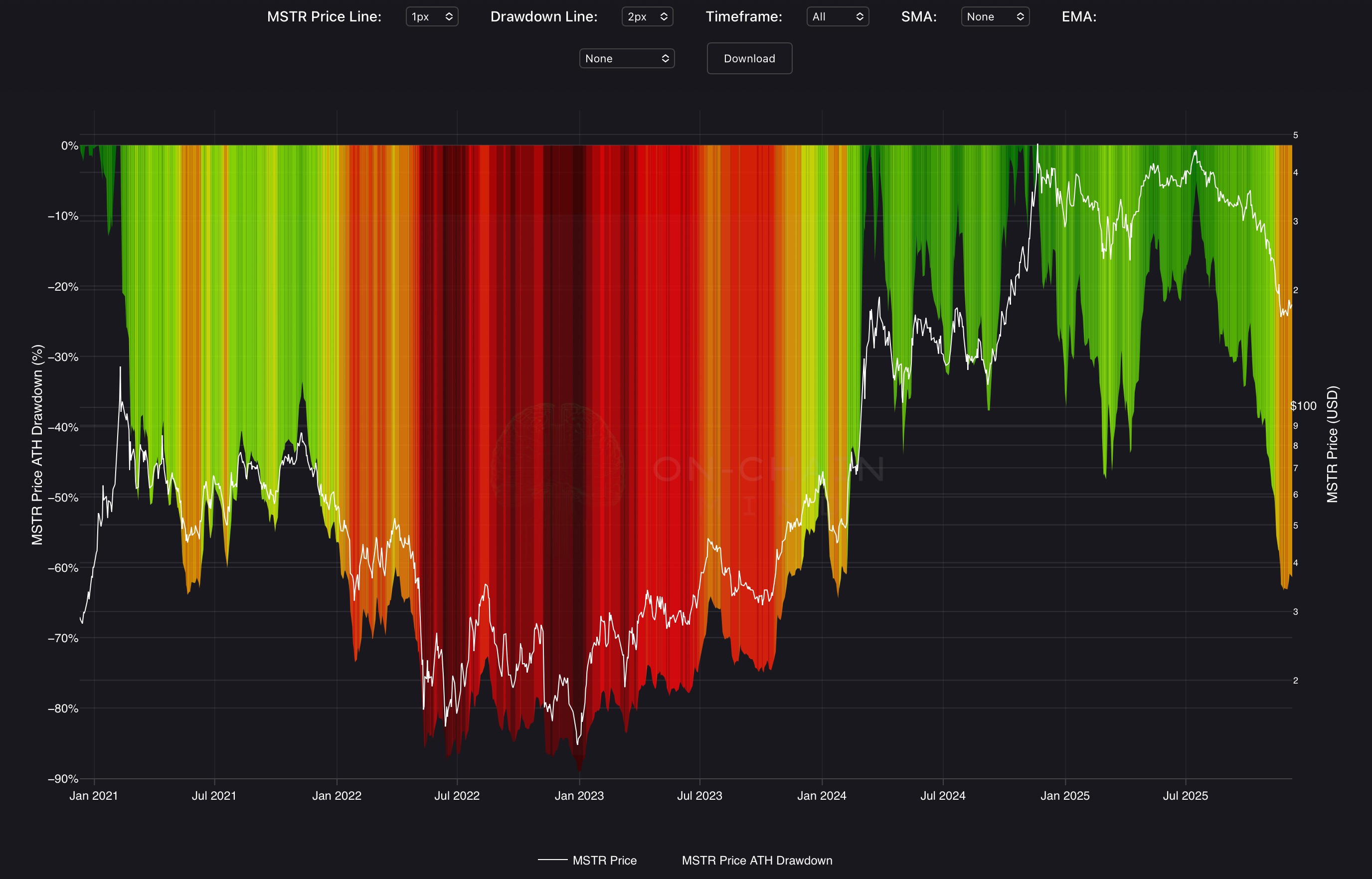Click the −50% tick on drawdown axis
Screen dimensions: 1372x879
63,497
